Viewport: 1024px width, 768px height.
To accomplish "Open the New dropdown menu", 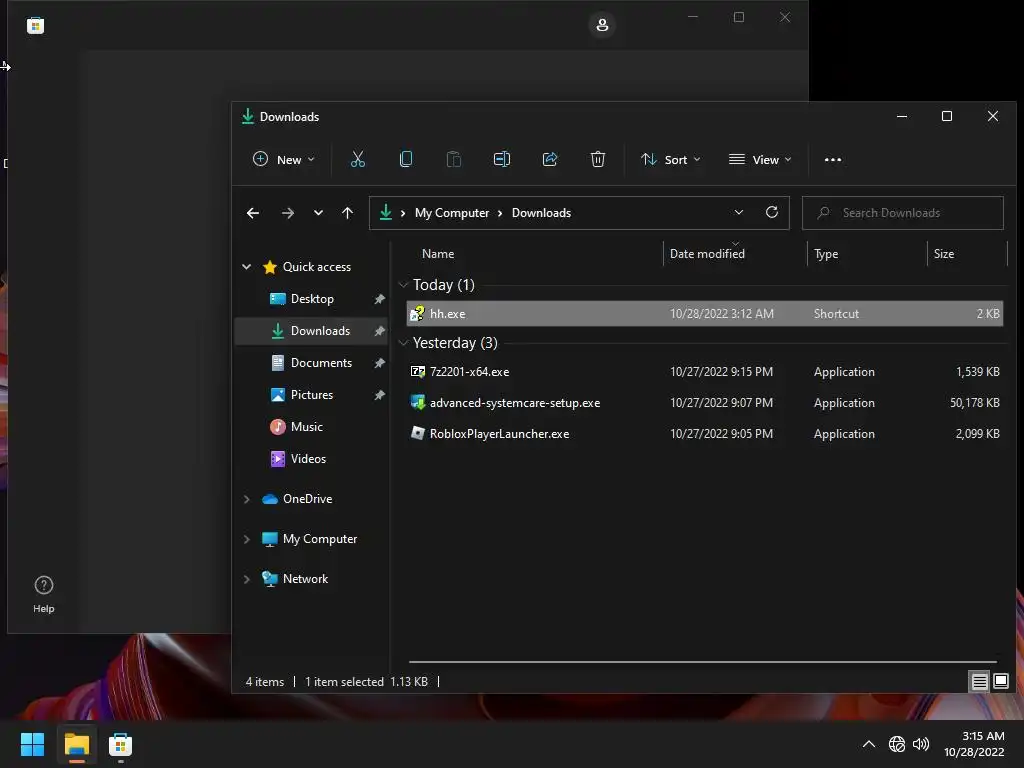I will pos(283,159).
